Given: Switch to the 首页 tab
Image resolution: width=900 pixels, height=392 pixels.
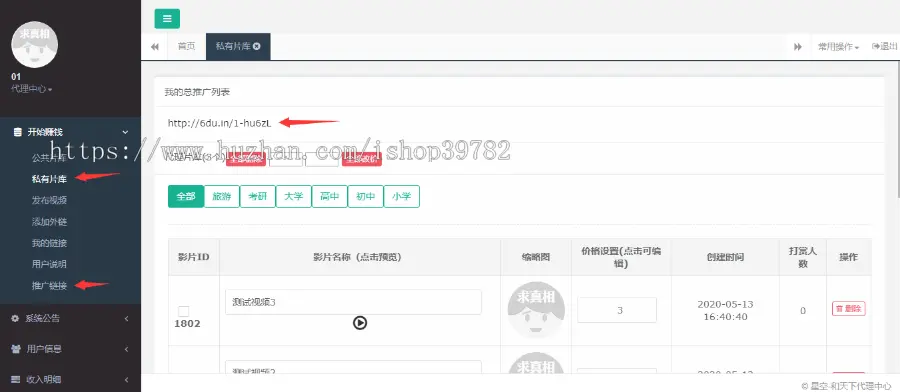Looking at the screenshot, I should tap(187, 46).
